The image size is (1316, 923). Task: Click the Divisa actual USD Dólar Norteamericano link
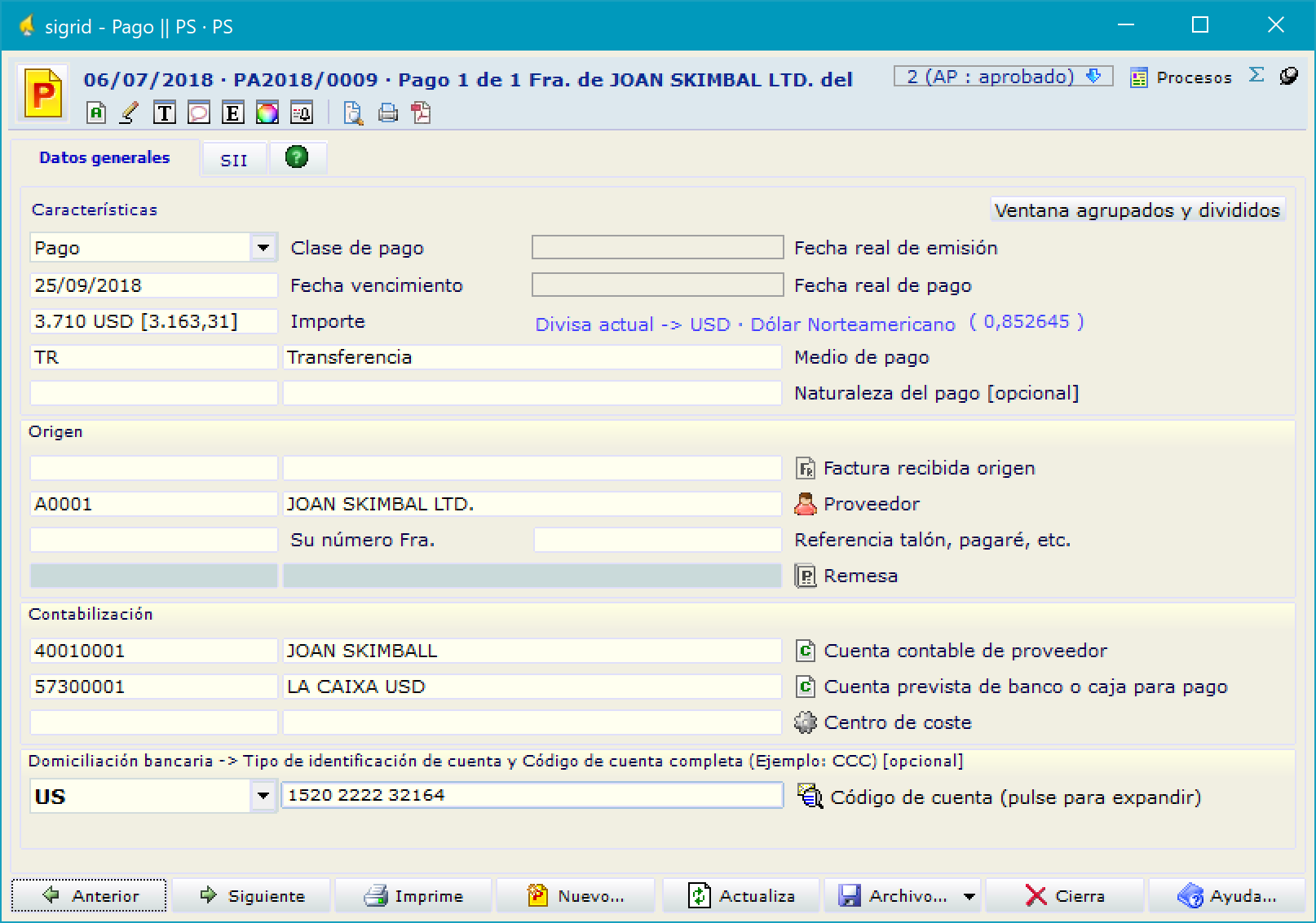744,325
